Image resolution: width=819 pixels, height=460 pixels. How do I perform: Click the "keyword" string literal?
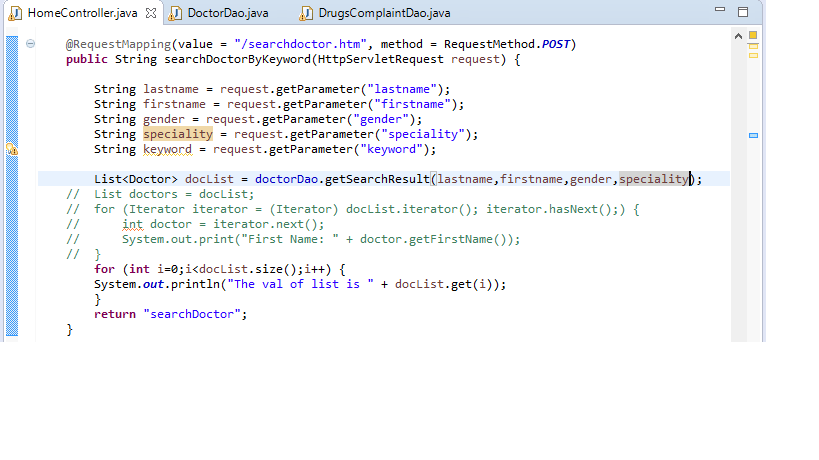tap(391, 149)
